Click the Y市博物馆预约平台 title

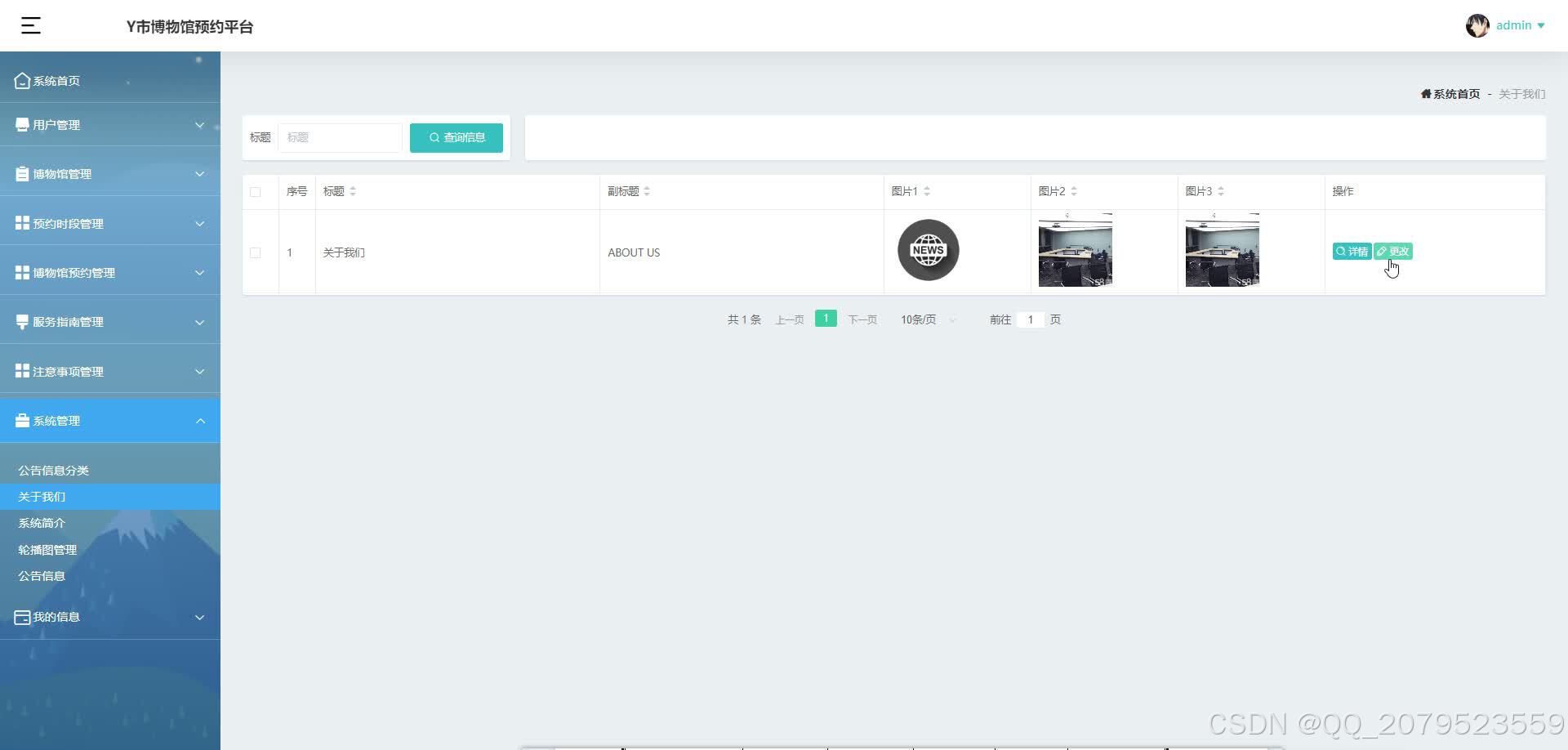(189, 27)
